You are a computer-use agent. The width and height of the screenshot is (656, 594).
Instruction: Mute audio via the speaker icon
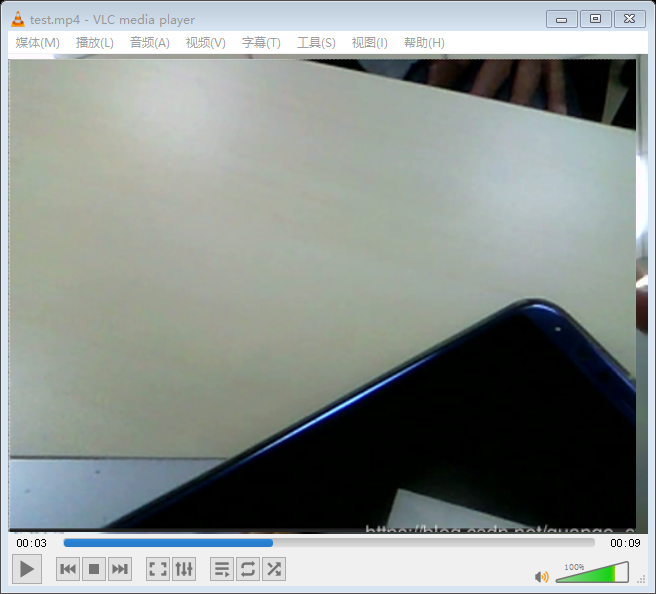click(x=541, y=577)
